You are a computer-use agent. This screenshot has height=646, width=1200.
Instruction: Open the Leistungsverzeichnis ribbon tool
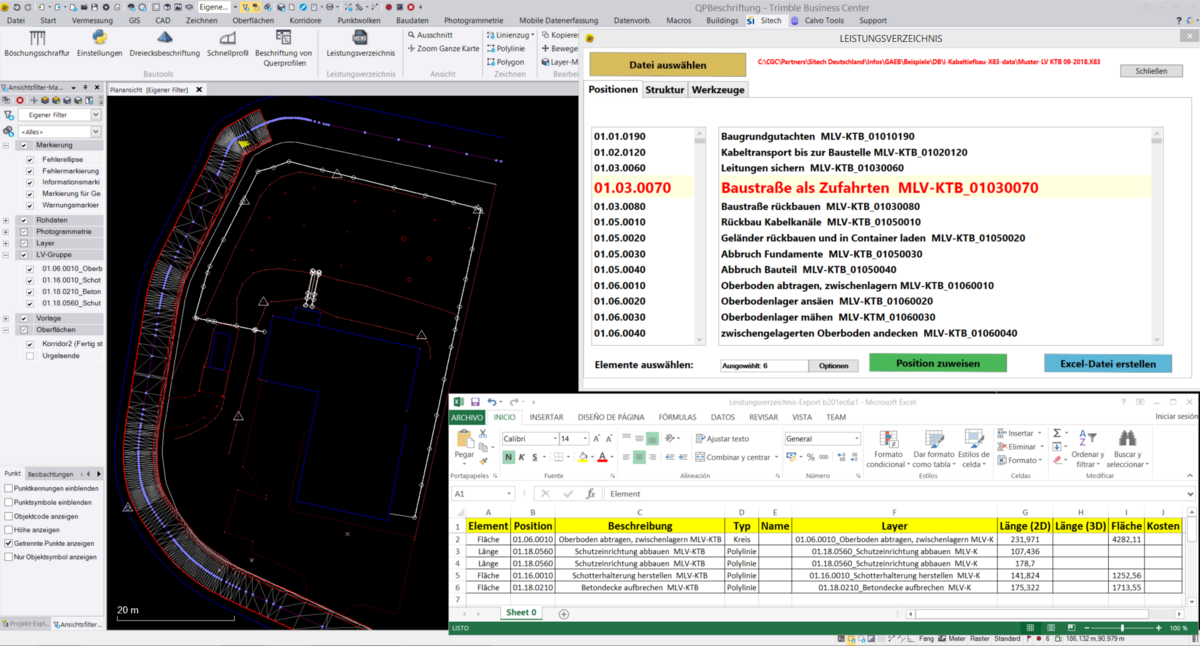click(359, 44)
